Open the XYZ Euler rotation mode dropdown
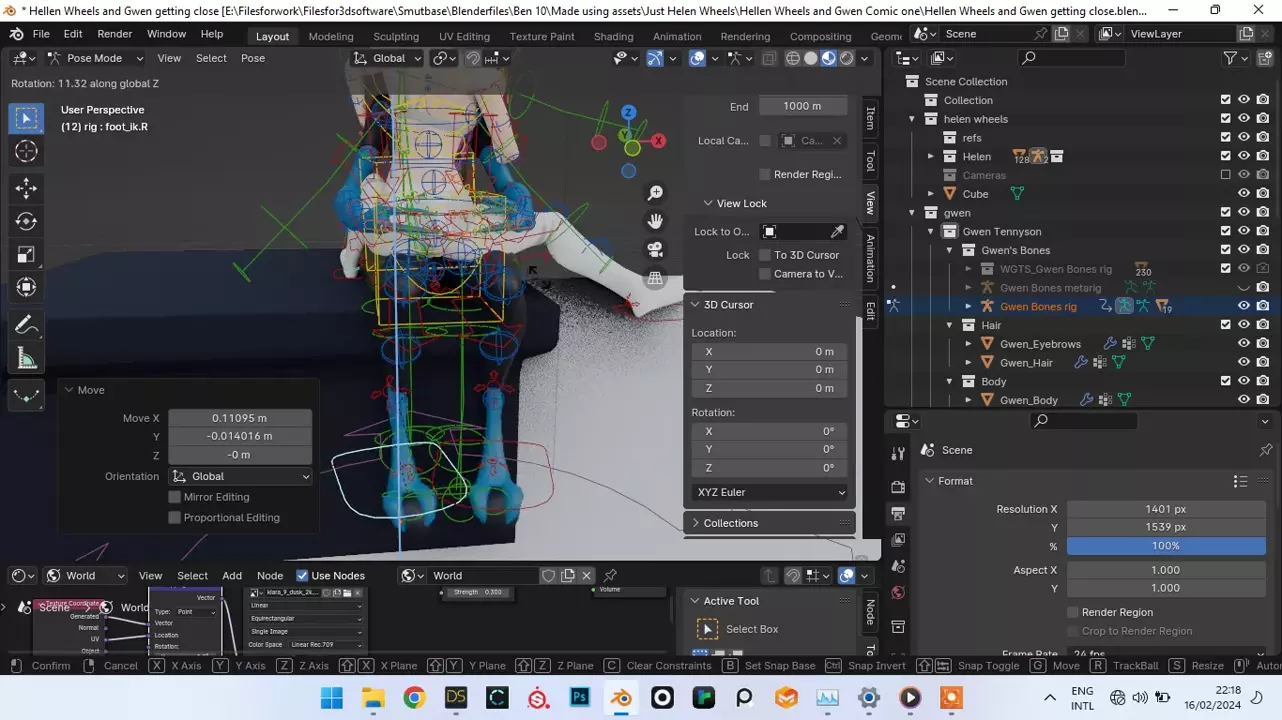The height and width of the screenshot is (720, 1282). 769,492
